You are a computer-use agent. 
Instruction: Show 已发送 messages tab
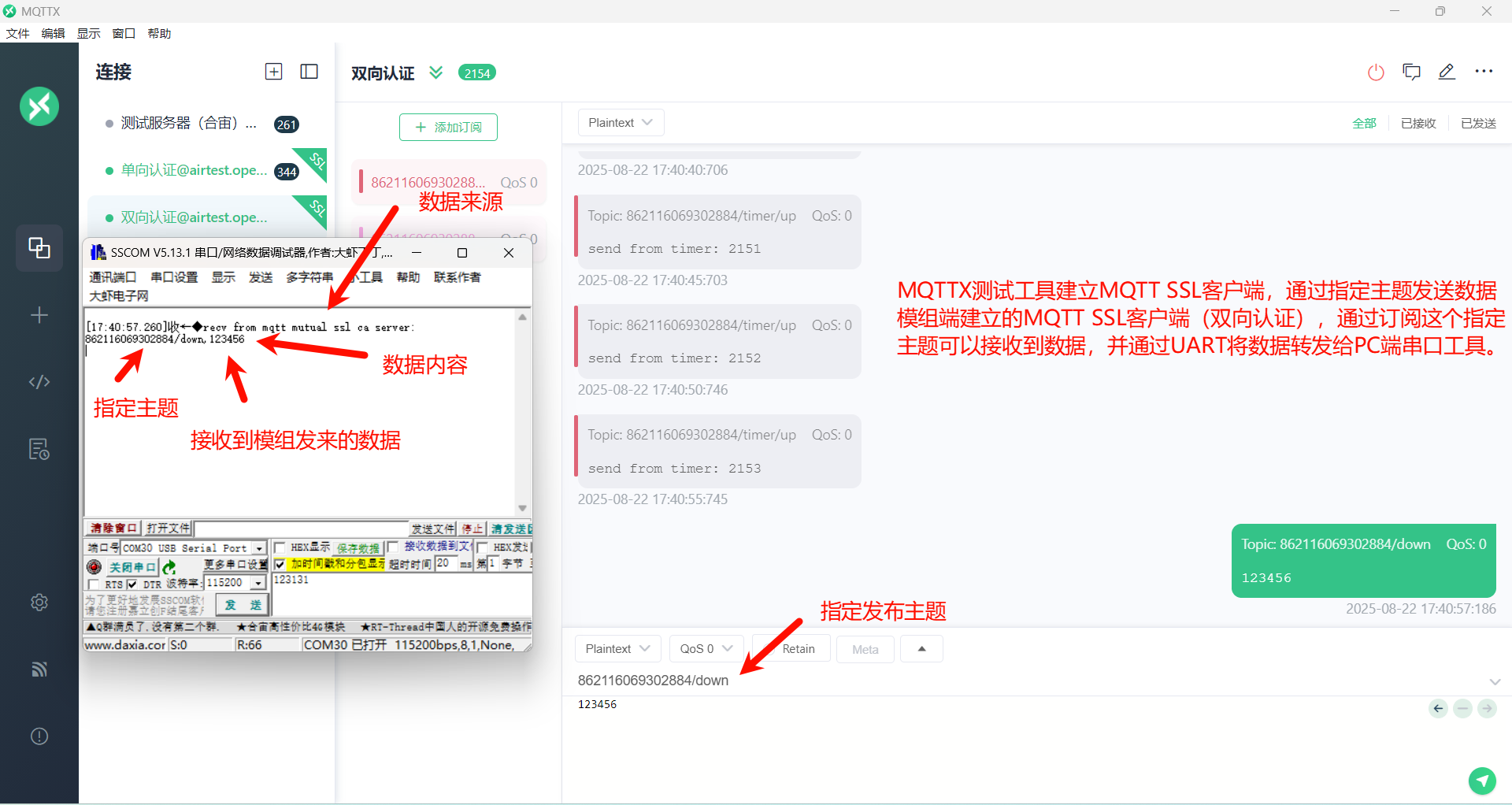[x=1478, y=123]
